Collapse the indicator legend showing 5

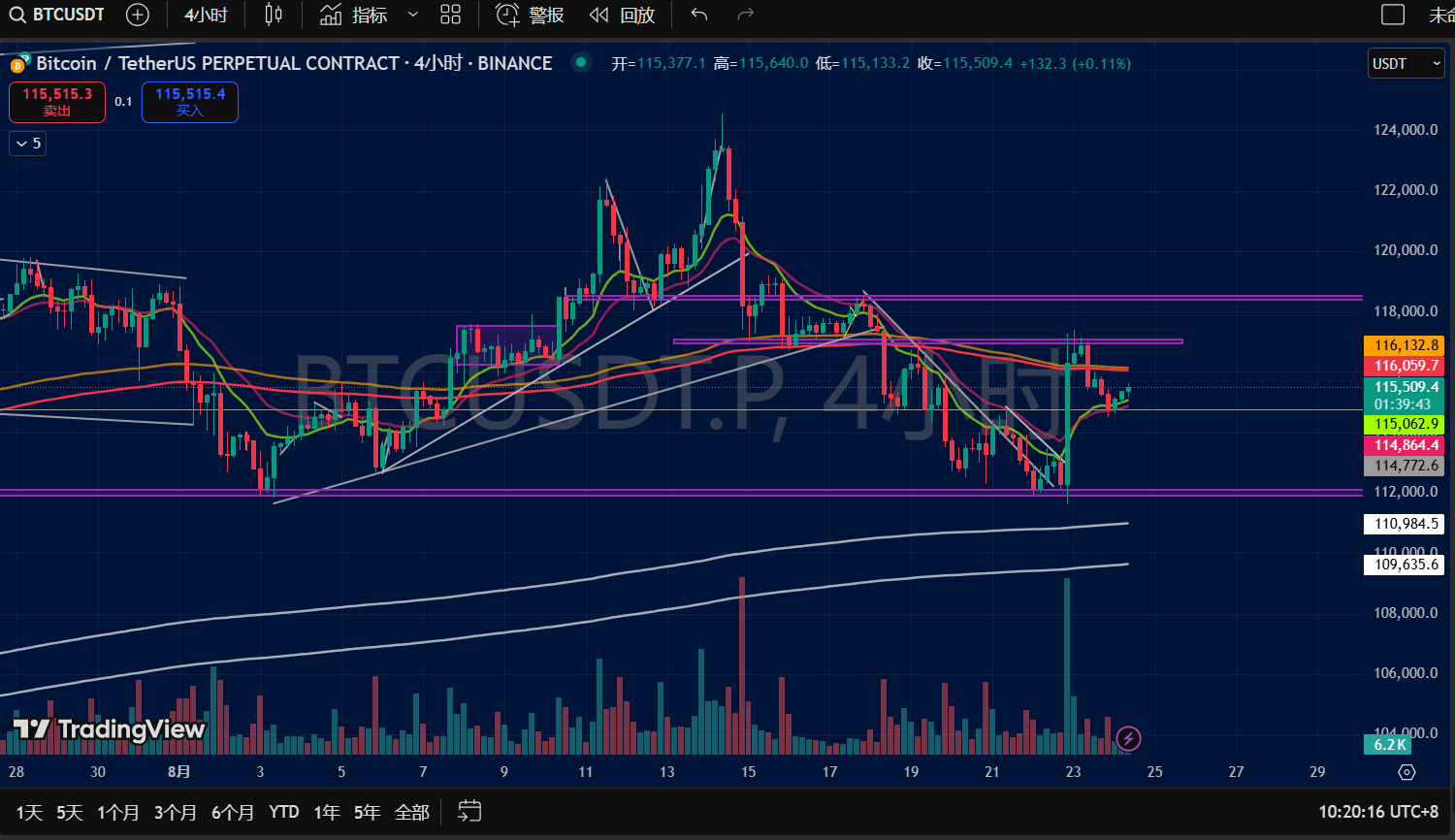coord(27,144)
